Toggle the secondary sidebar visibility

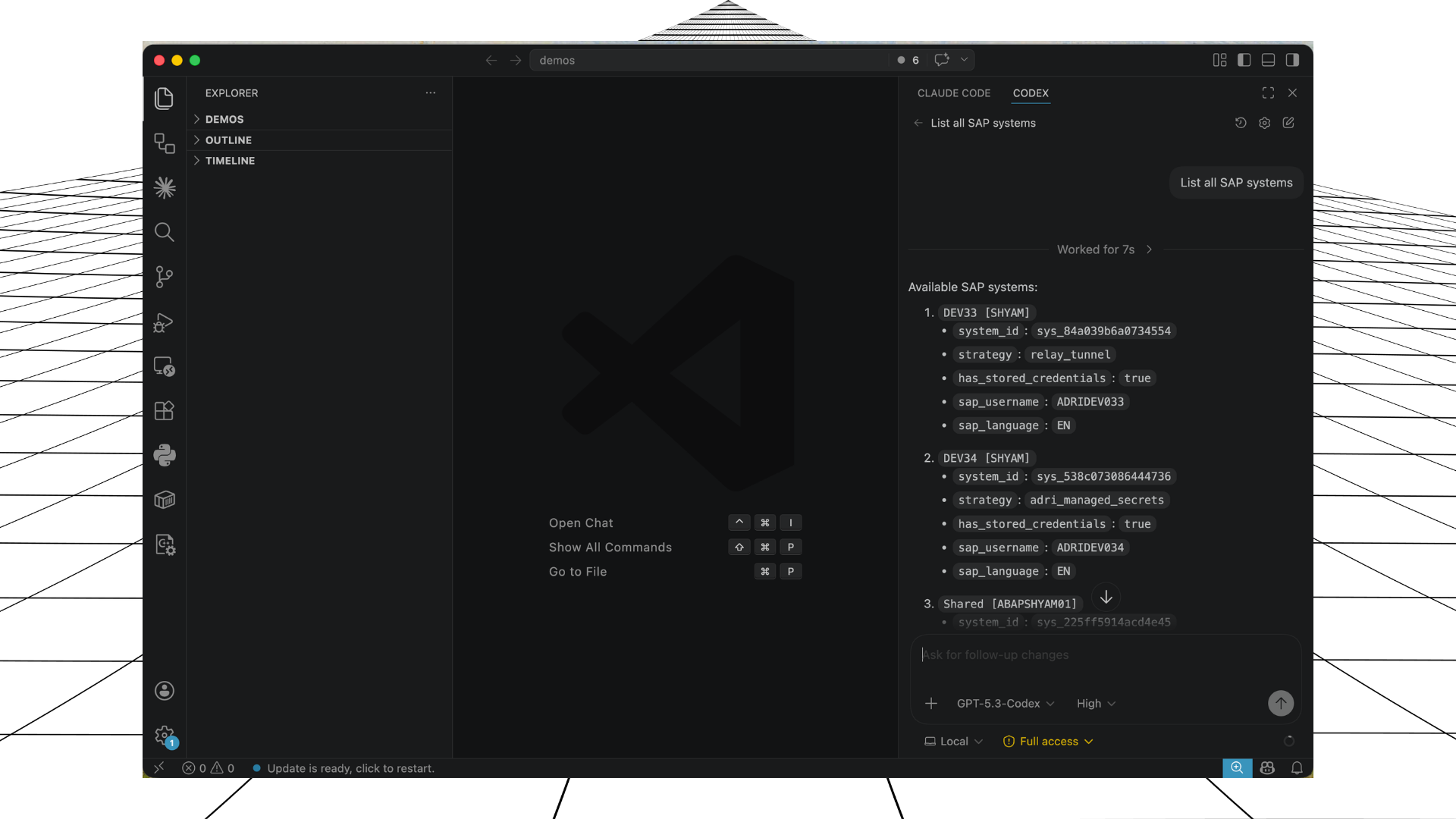point(1294,60)
